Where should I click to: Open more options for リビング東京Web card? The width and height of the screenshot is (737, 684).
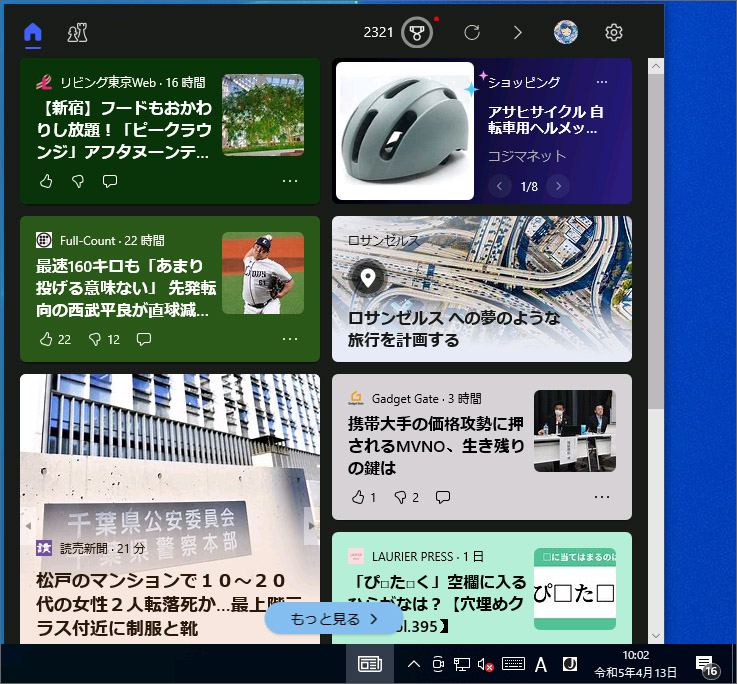point(290,181)
